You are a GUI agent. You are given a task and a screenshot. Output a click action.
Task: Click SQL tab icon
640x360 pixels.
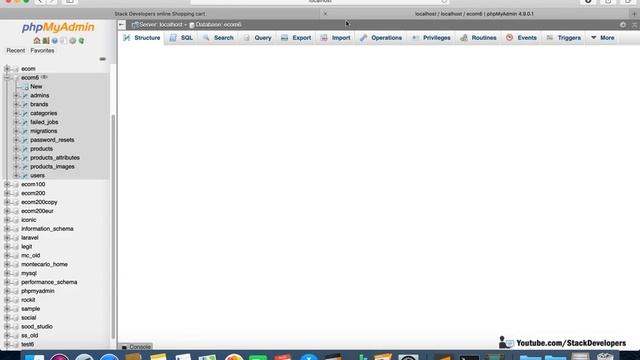point(173,38)
